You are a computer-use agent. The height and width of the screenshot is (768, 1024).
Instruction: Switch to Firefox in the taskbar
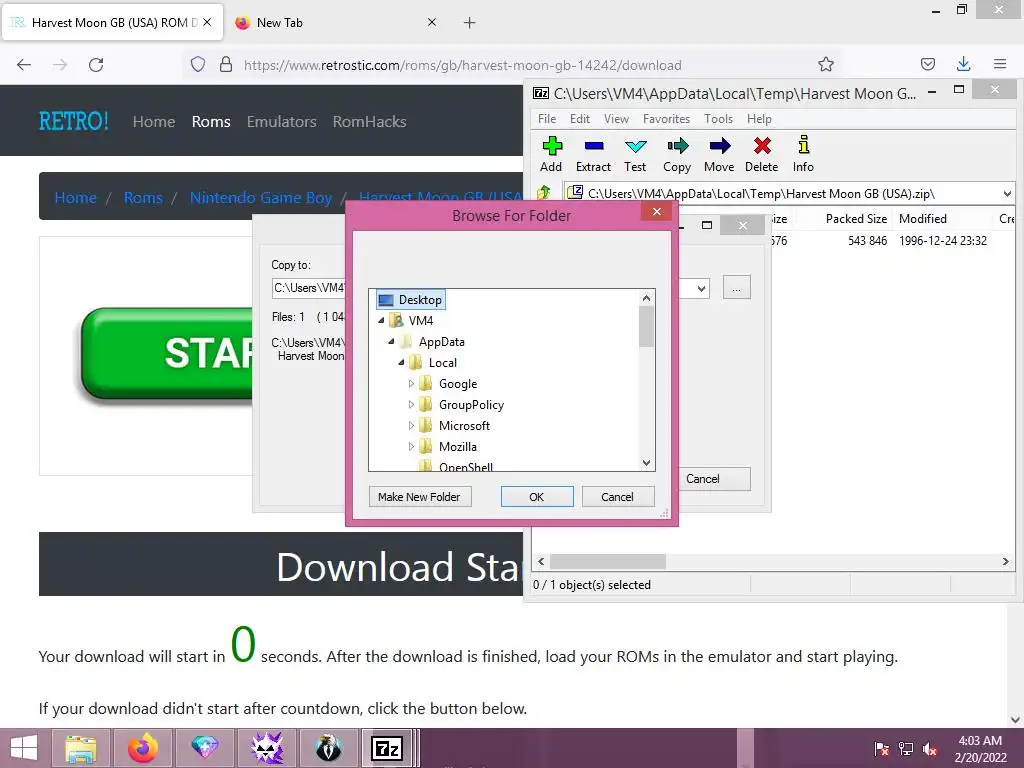143,748
